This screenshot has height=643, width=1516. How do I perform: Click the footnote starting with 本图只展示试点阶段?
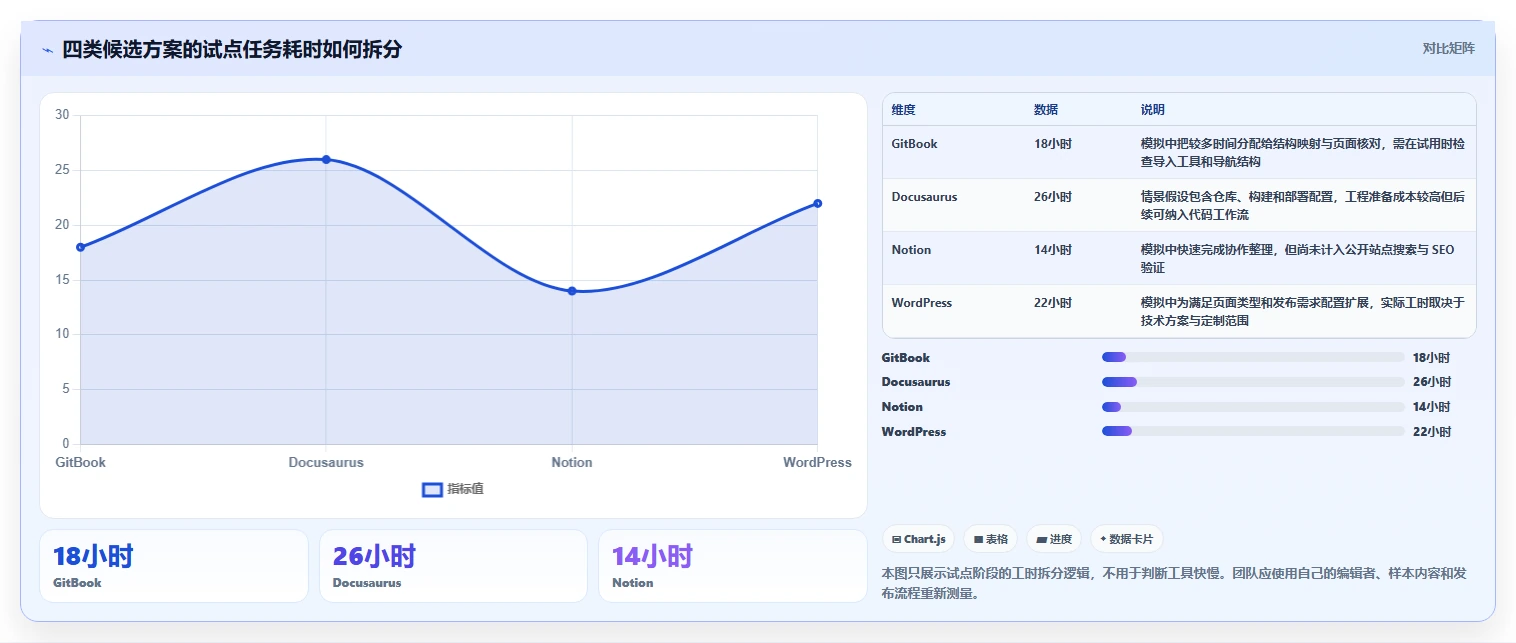[1174, 583]
